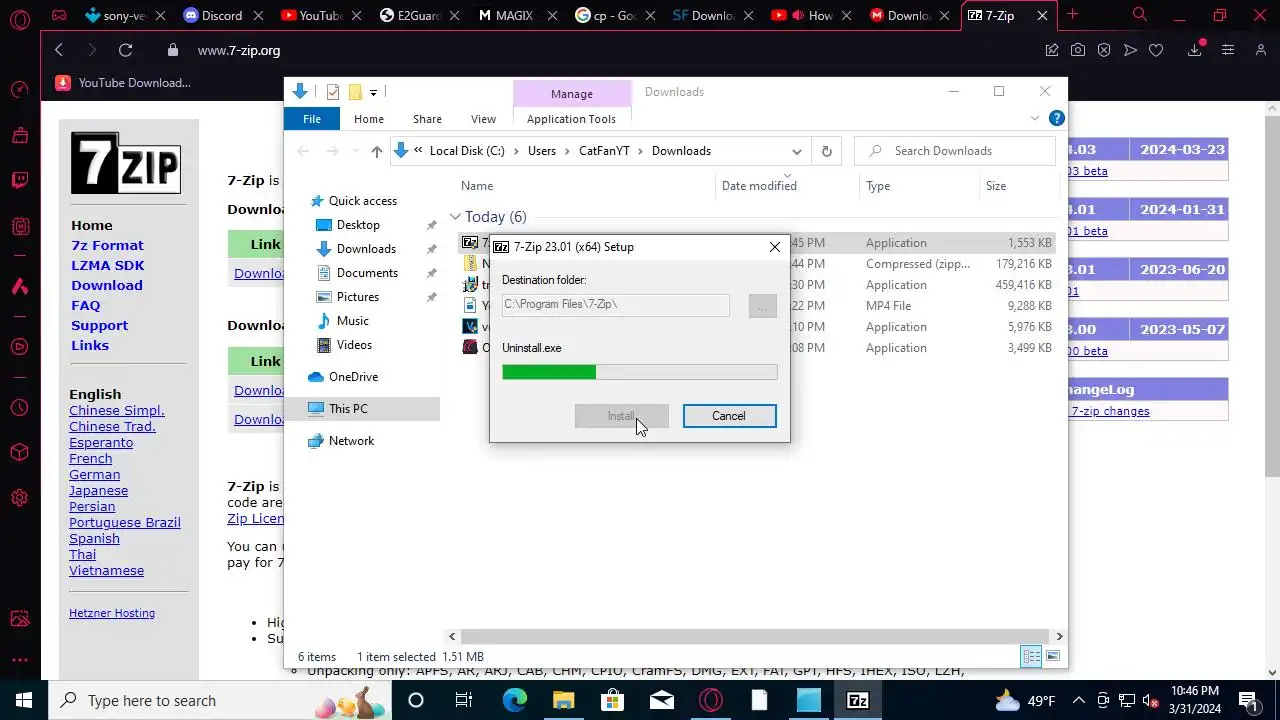This screenshot has height=720, width=1280.
Task: Click the Opera profile person icon
Action: coord(1262,50)
